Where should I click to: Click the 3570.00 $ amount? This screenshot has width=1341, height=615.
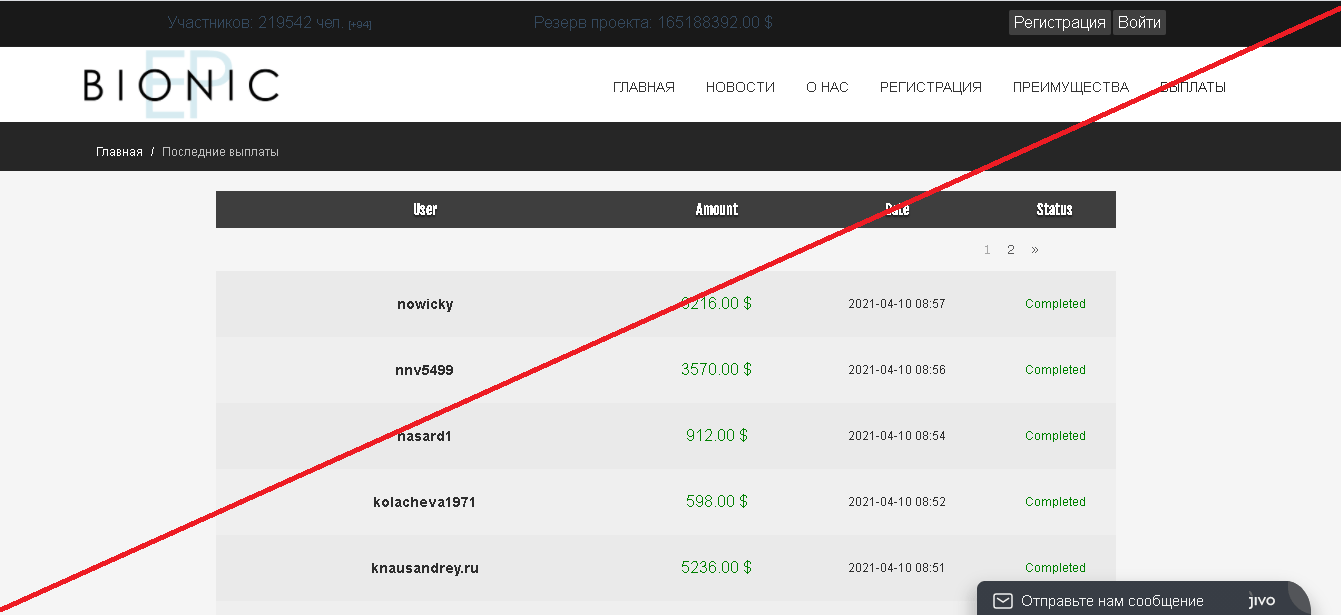717,370
